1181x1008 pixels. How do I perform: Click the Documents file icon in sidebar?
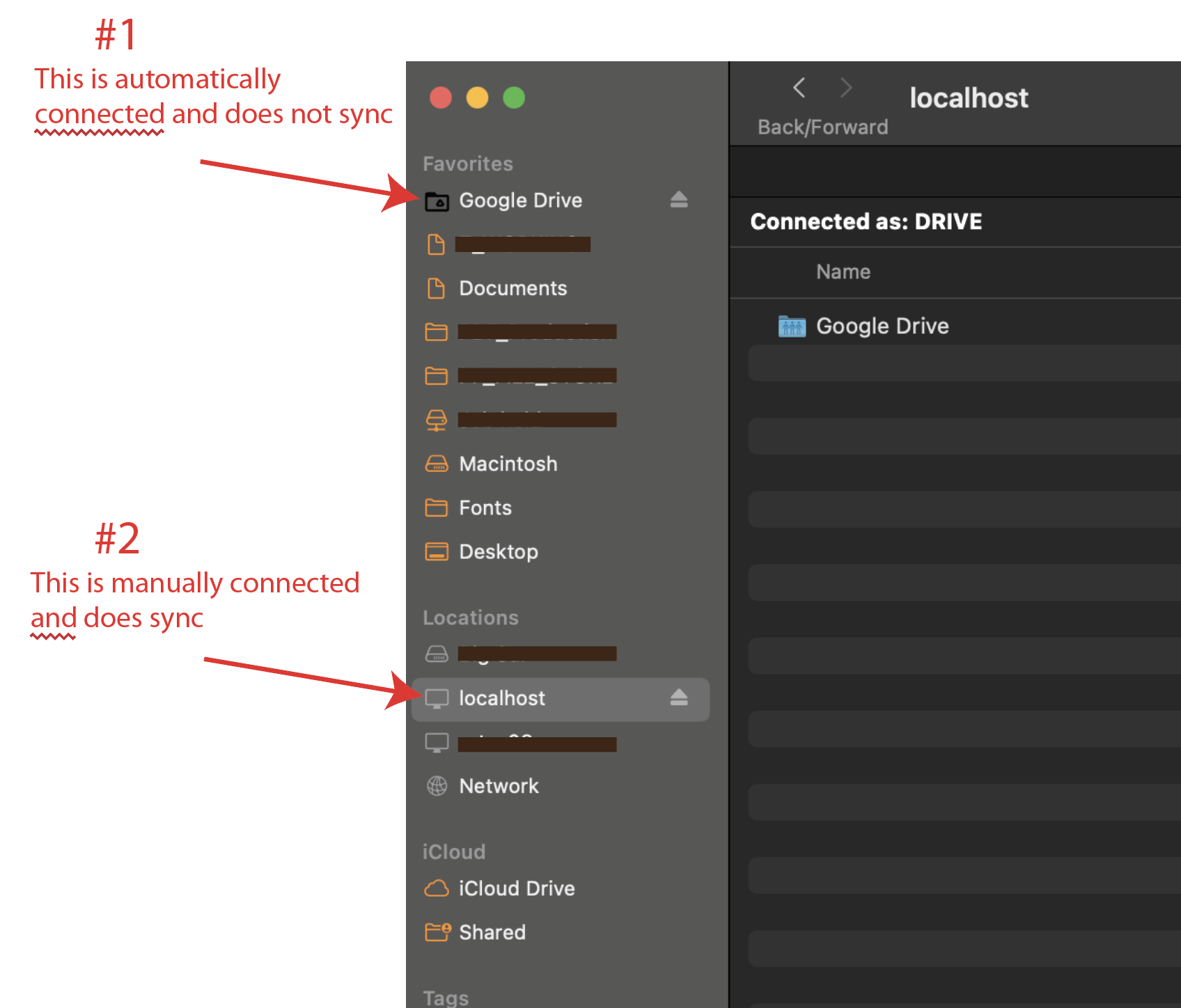pos(436,288)
